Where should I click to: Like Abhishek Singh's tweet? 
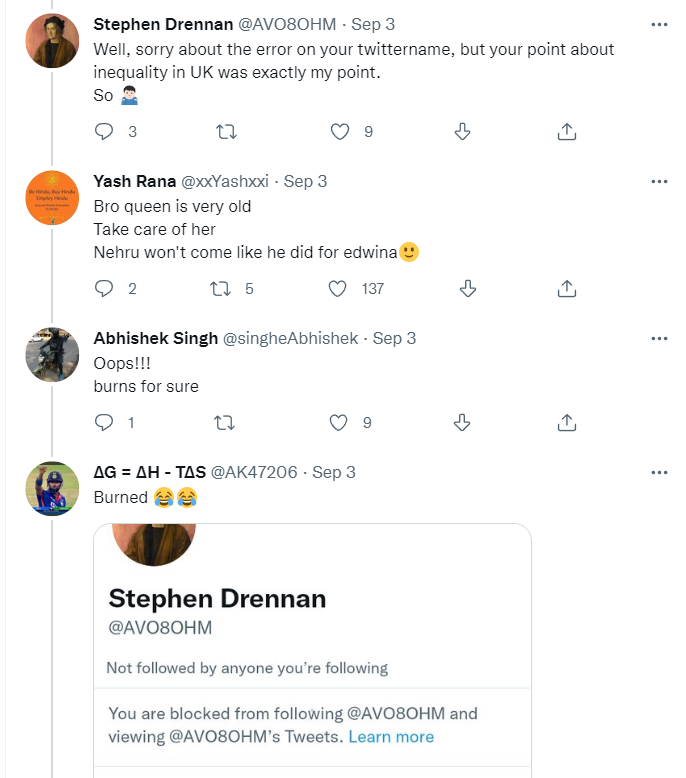coord(340,422)
